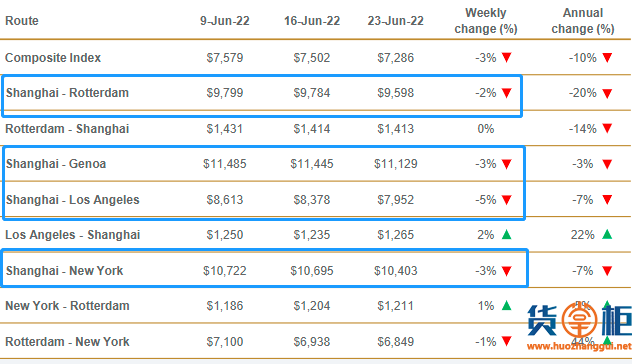The height and width of the screenshot is (364, 632).
Task: Open the www.huozhanggui.net watermark link
Action: coord(579,346)
